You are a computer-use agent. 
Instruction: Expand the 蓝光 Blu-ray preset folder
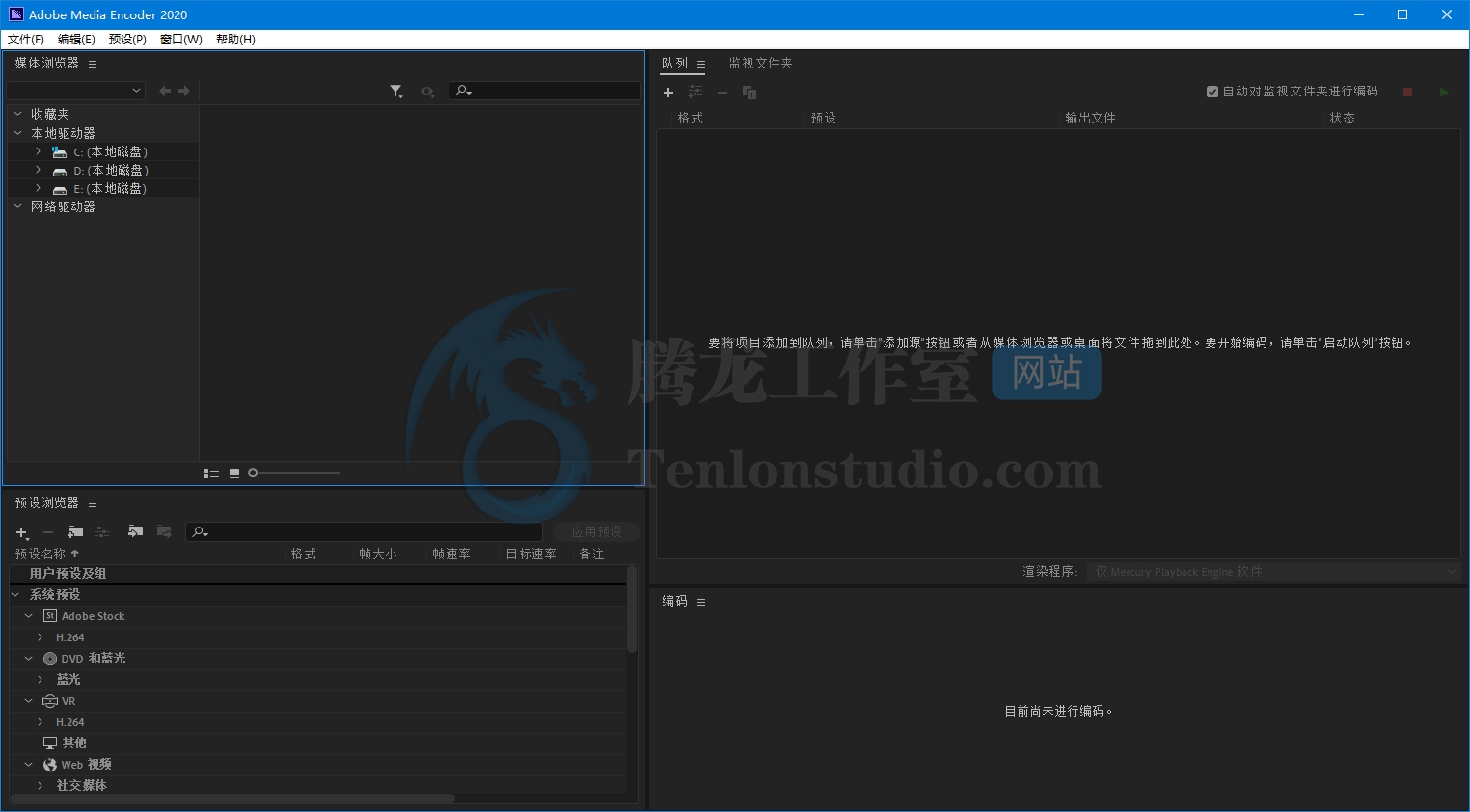tap(40, 680)
